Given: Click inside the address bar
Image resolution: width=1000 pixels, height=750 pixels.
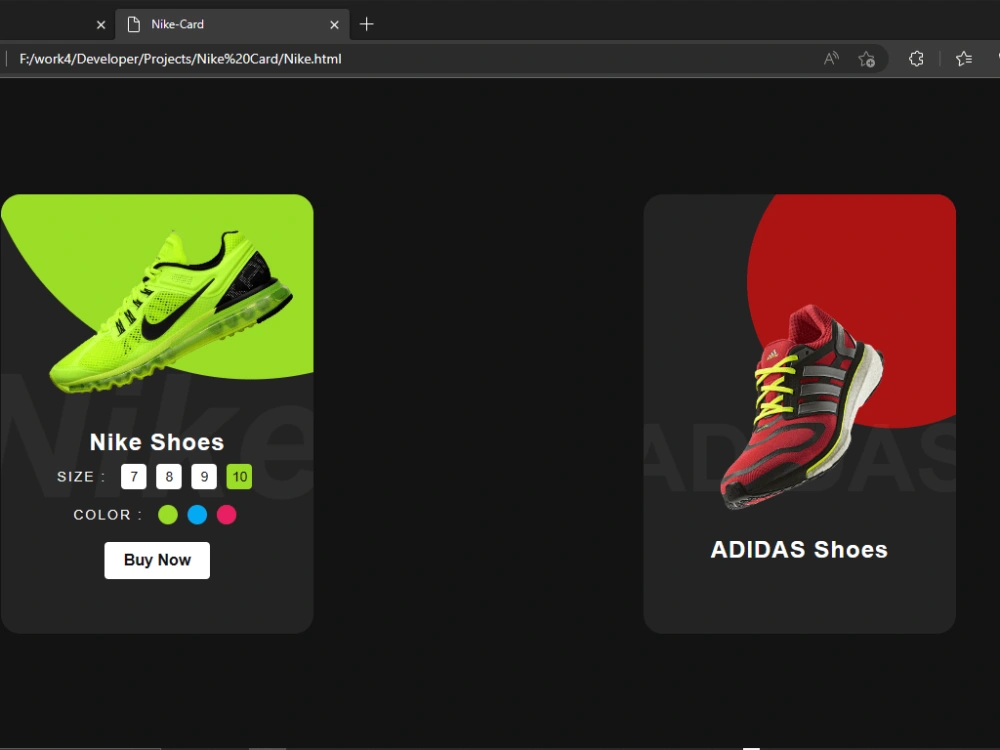Looking at the screenshot, I should (400, 58).
